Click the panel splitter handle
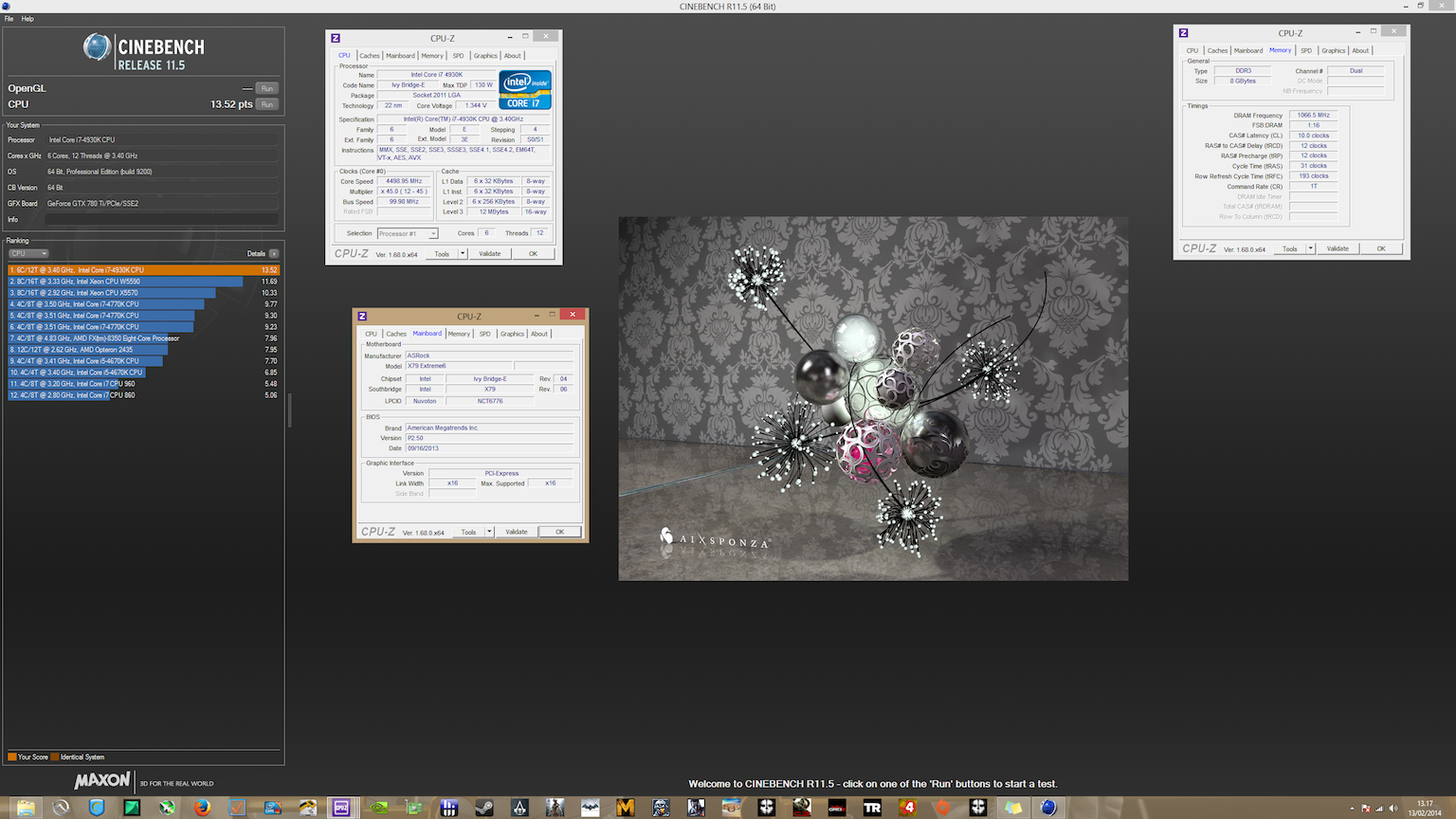The image size is (1456, 819). click(289, 409)
